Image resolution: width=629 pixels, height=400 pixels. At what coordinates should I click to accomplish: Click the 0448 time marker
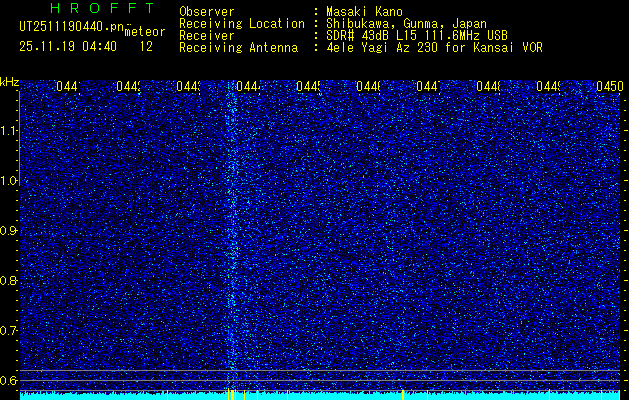(488, 86)
